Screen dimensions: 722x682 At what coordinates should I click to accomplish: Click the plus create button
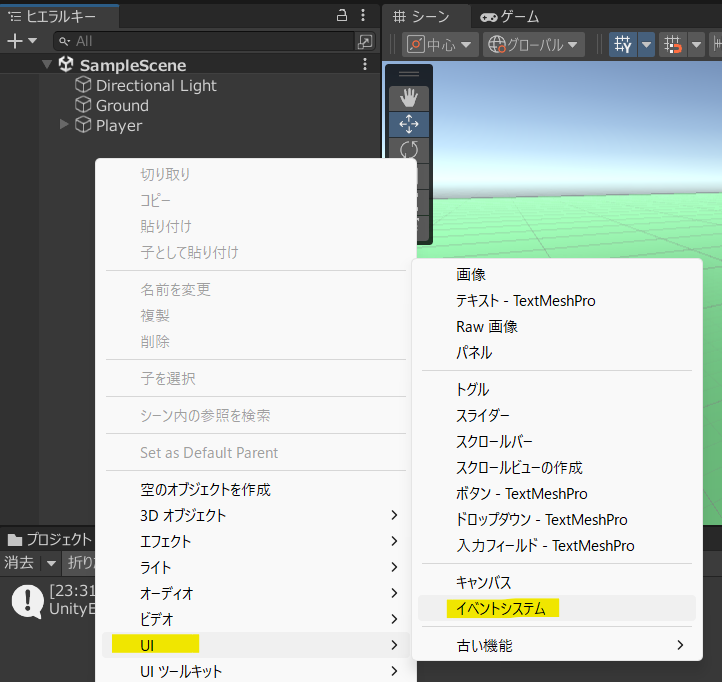click(x=15, y=41)
